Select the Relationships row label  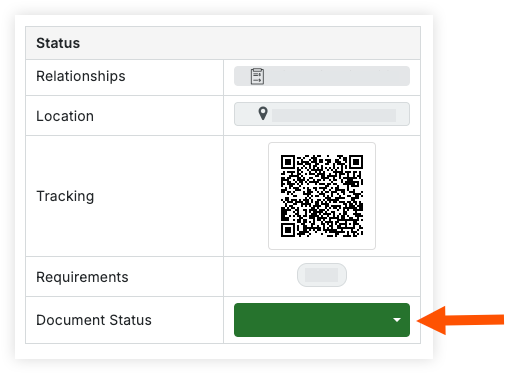tap(81, 76)
